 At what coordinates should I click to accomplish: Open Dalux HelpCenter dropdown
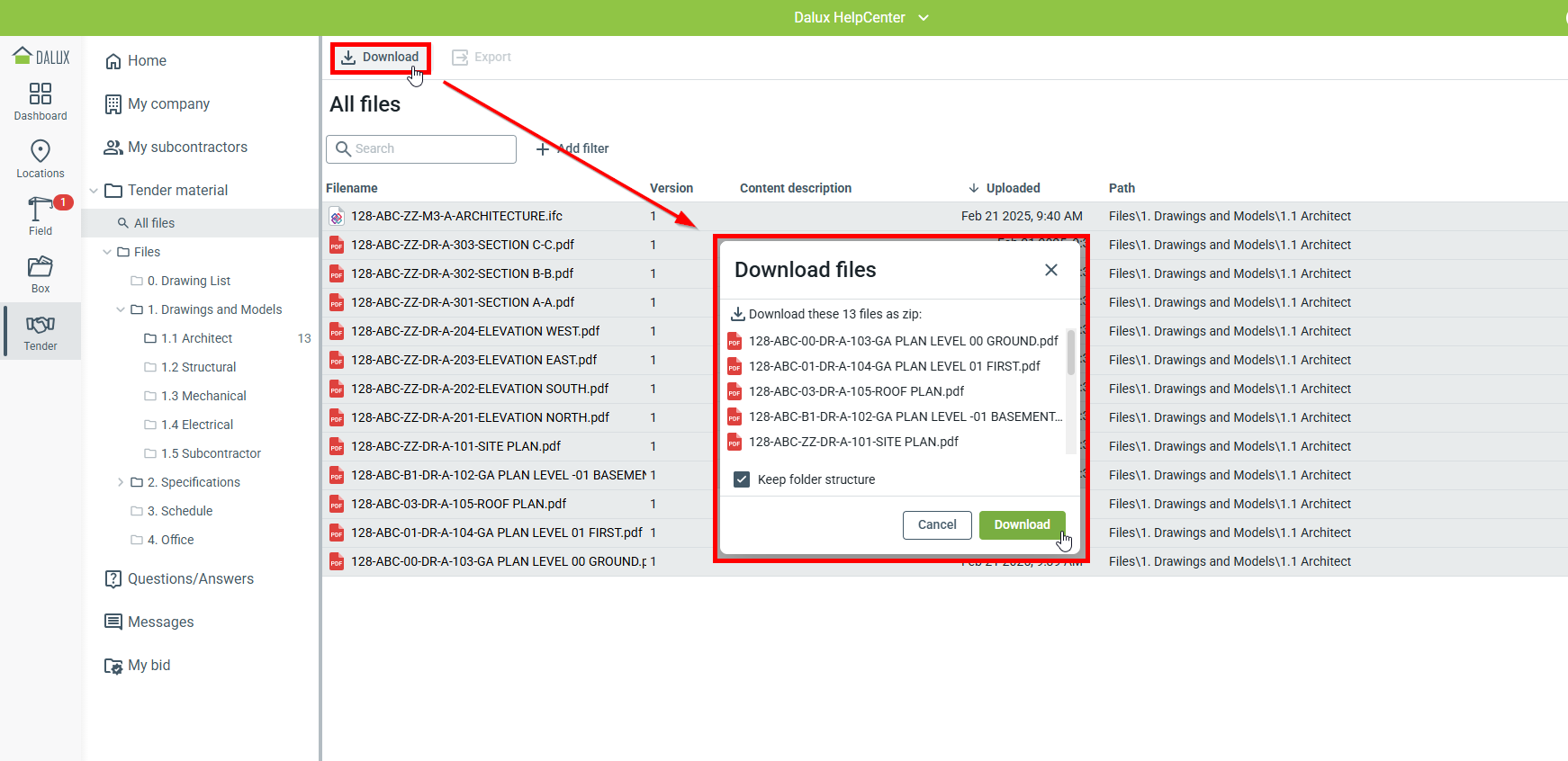pos(924,18)
